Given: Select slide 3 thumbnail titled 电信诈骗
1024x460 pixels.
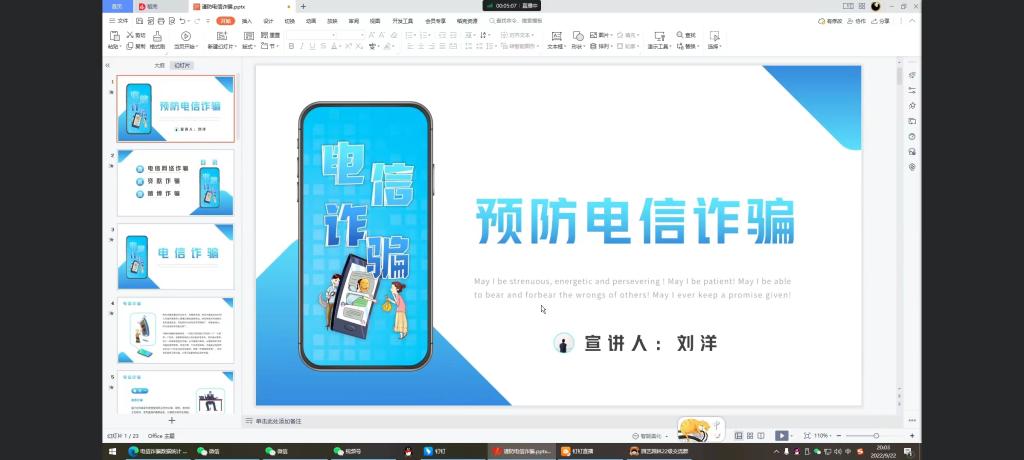Looking at the screenshot, I should pyautogui.click(x=175, y=255).
